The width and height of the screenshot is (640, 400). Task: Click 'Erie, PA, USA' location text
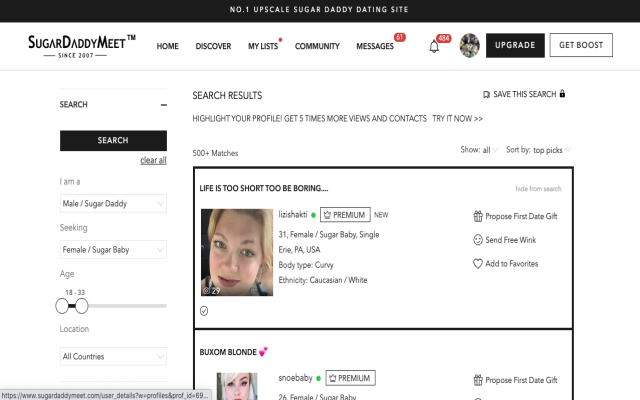coord(299,249)
